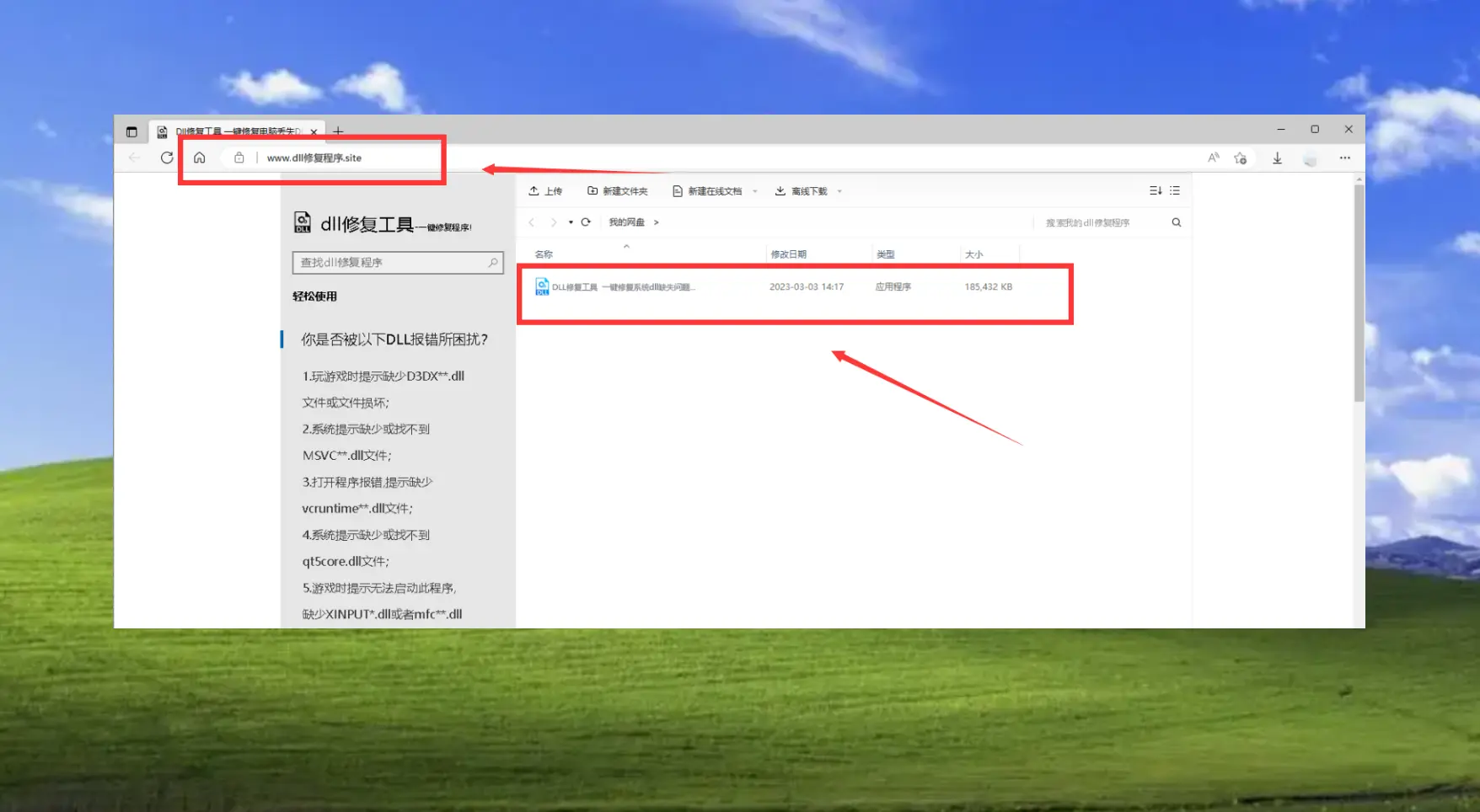Viewport: 1480px width, 812px height.
Task: Go to the browser home page
Action: [x=200, y=158]
